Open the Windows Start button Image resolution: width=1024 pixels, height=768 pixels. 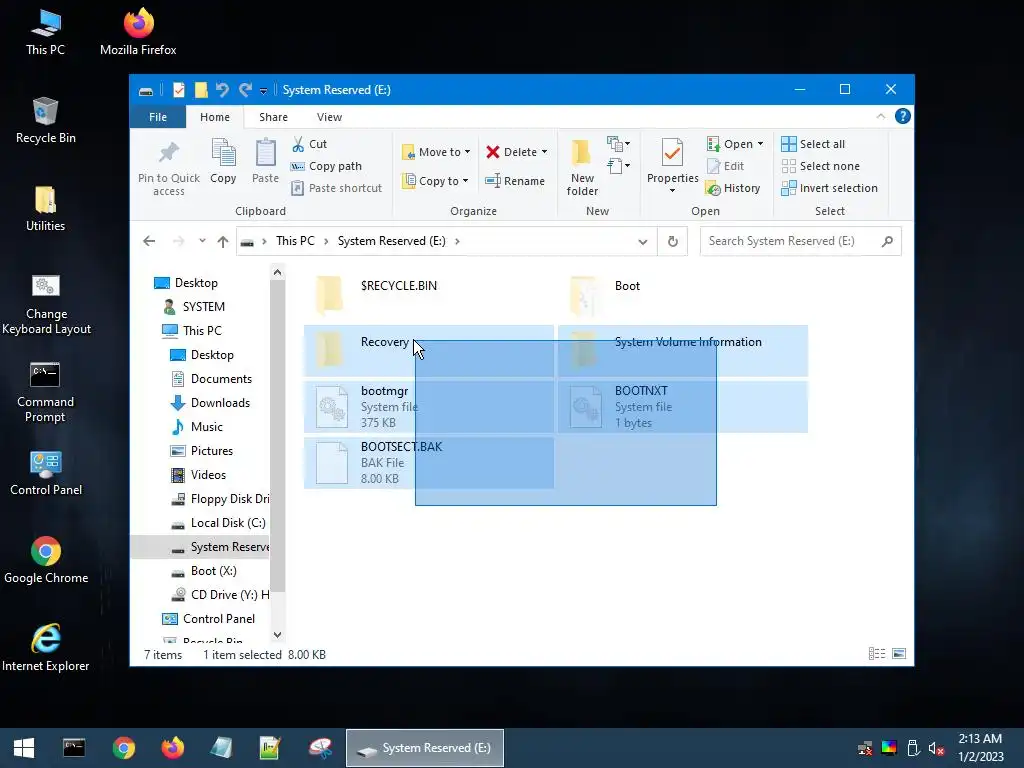point(24,748)
